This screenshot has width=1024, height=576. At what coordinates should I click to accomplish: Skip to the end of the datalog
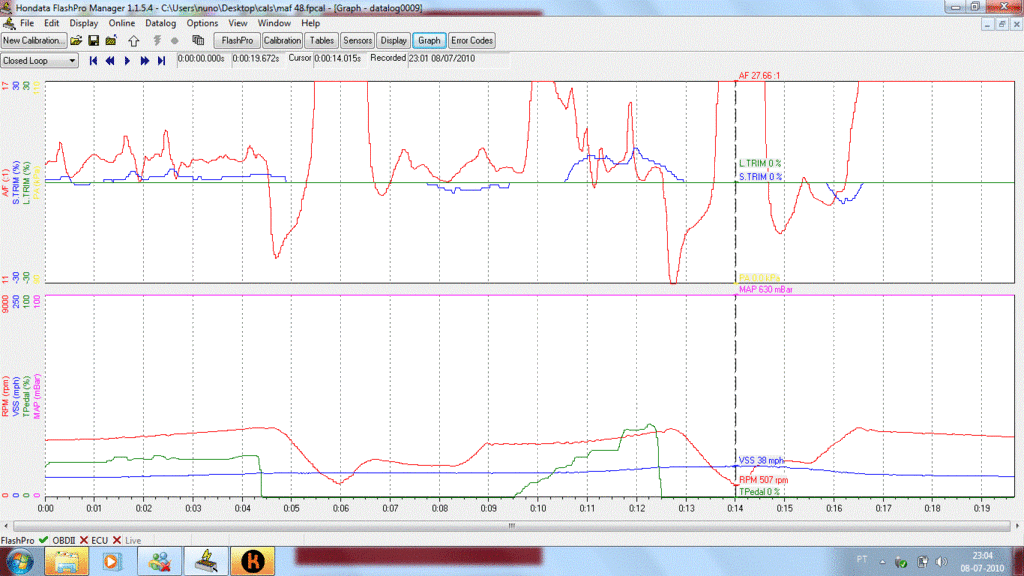coord(161,61)
